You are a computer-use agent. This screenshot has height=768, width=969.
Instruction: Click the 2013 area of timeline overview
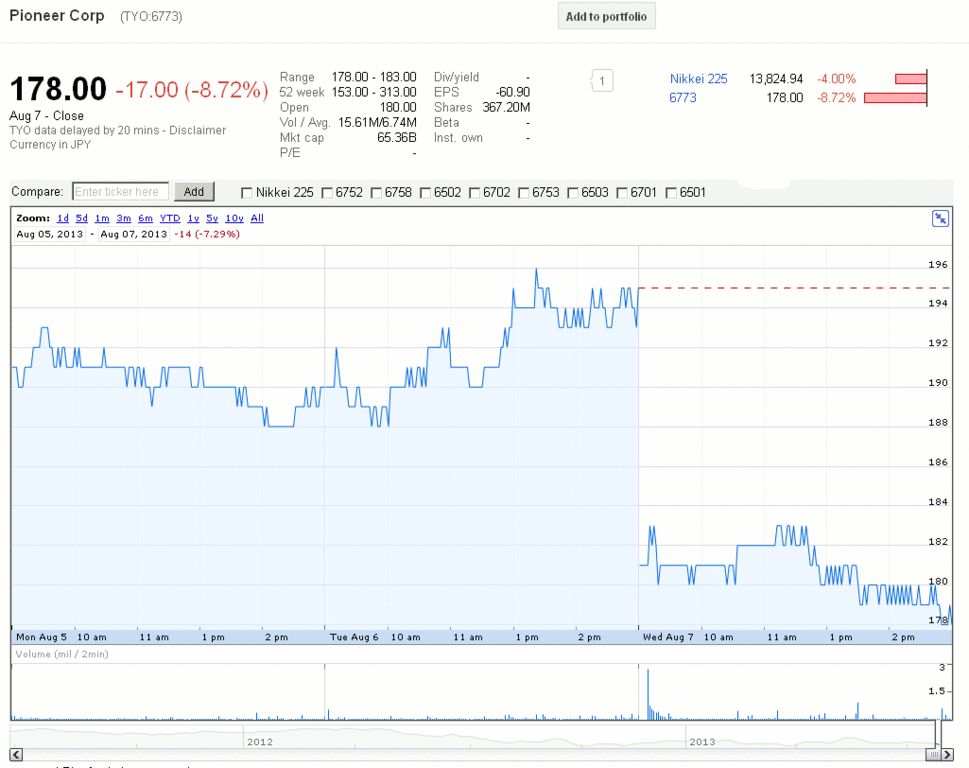(703, 741)
